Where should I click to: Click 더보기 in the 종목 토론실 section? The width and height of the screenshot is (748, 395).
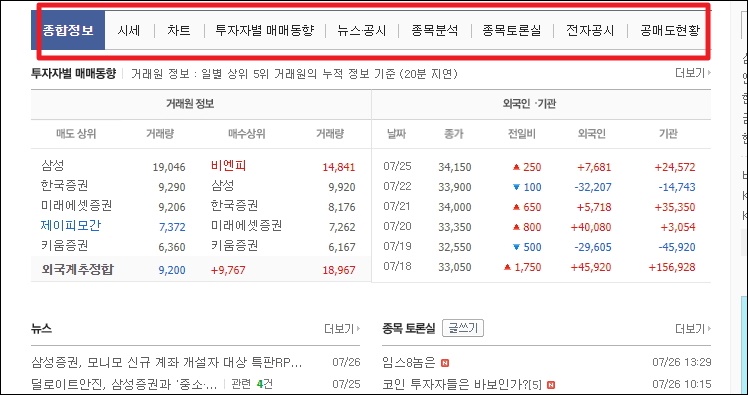pyautogui.click(x=693, y=328)
